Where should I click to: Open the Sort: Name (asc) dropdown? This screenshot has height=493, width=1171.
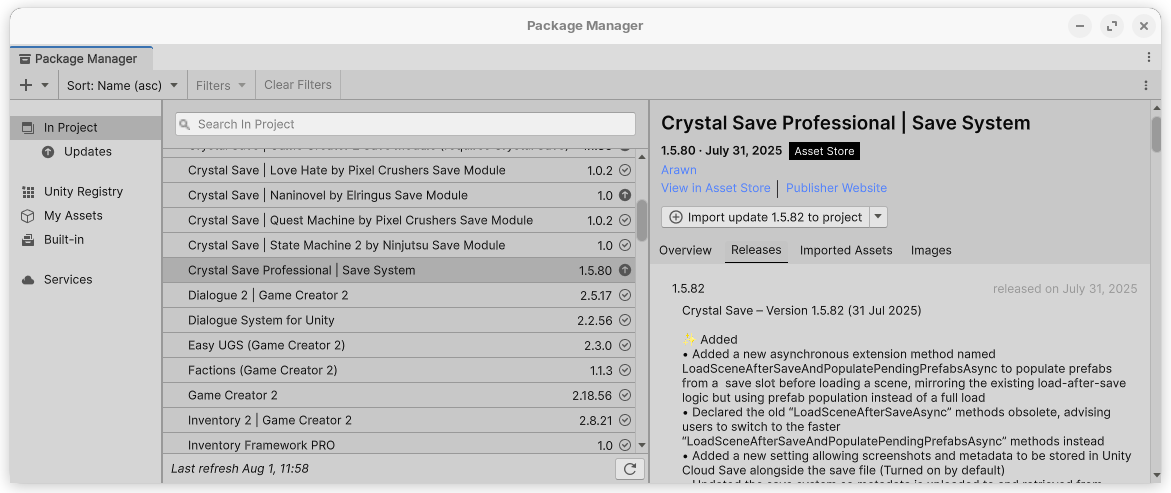pos(122,86)
